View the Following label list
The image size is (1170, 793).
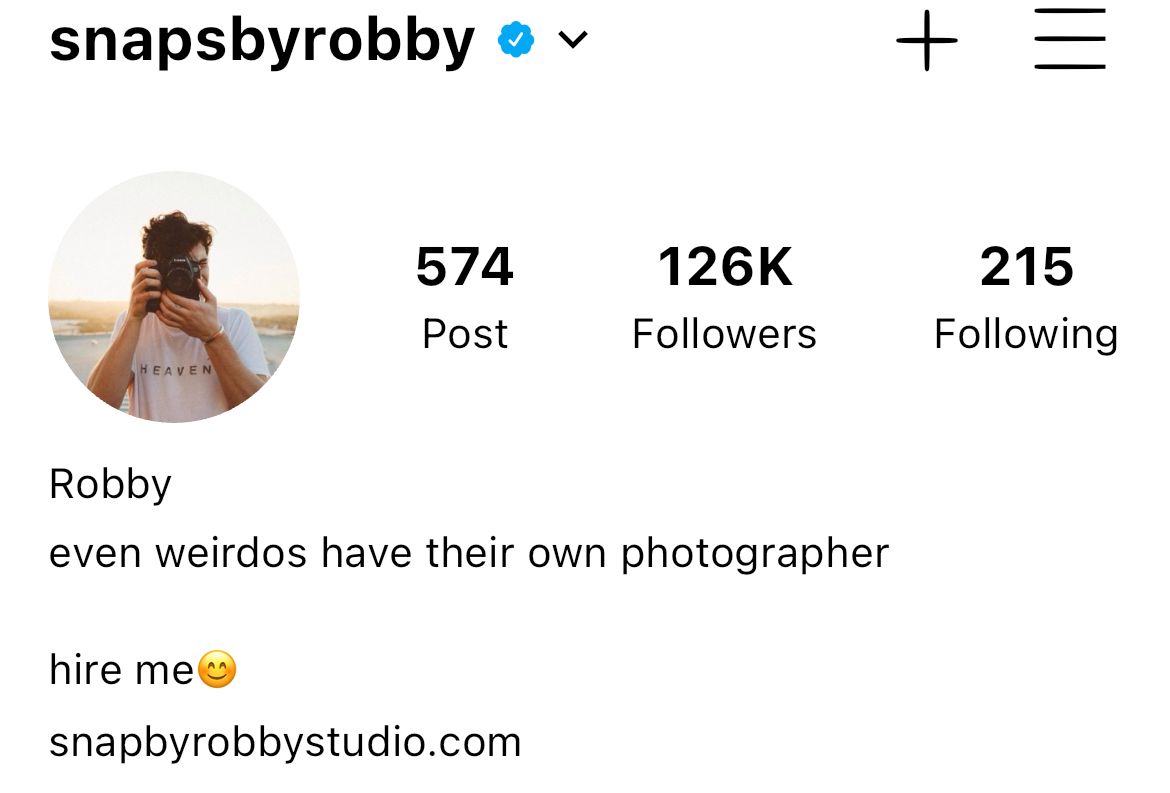1026,335
